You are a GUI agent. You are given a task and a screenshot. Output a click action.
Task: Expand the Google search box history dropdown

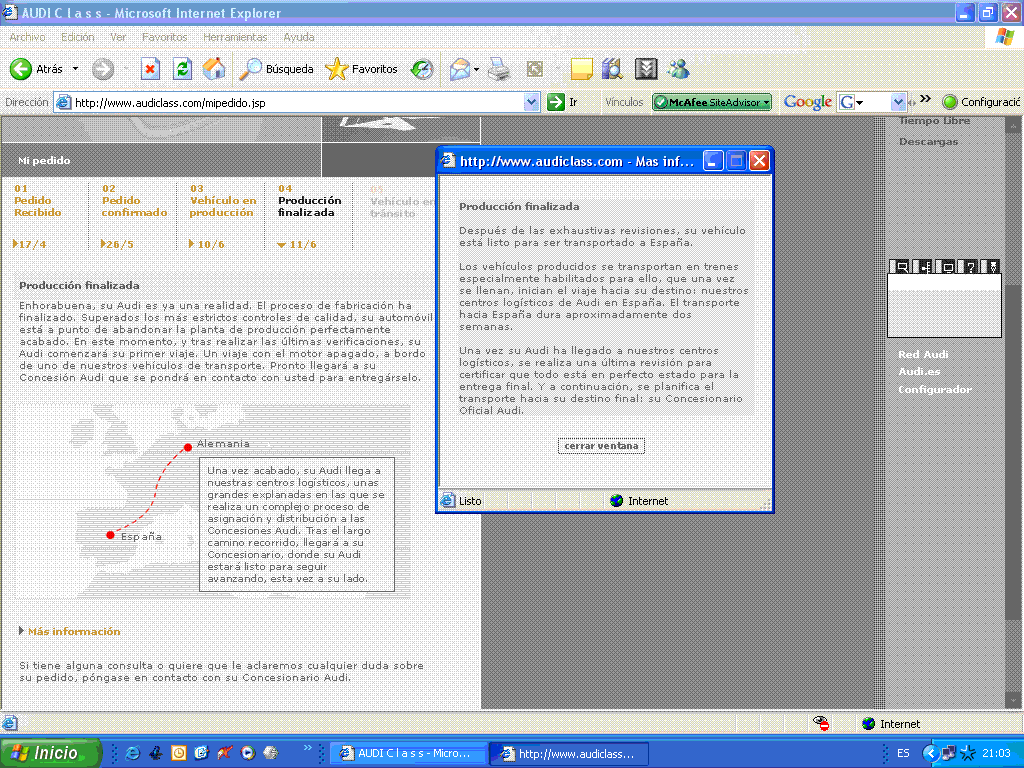coord(898,102)
